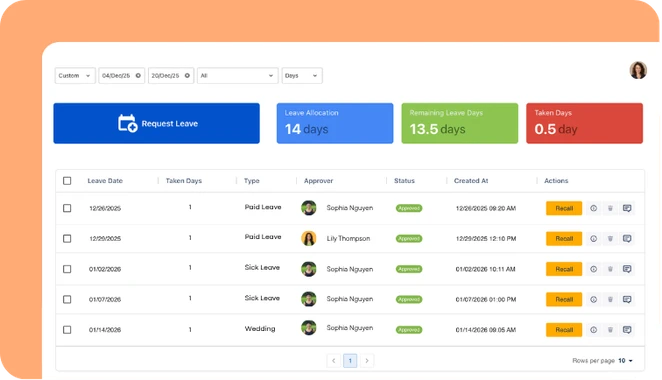Open info icon for the 12/26/2025 leave row

pos(593,208)
